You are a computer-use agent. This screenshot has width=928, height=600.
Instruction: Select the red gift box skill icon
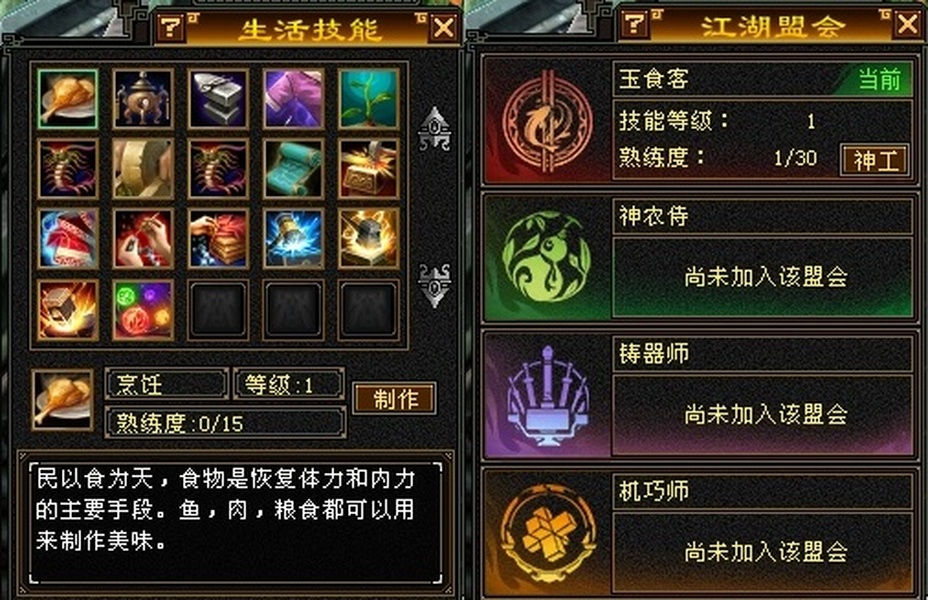click(67, 238)
